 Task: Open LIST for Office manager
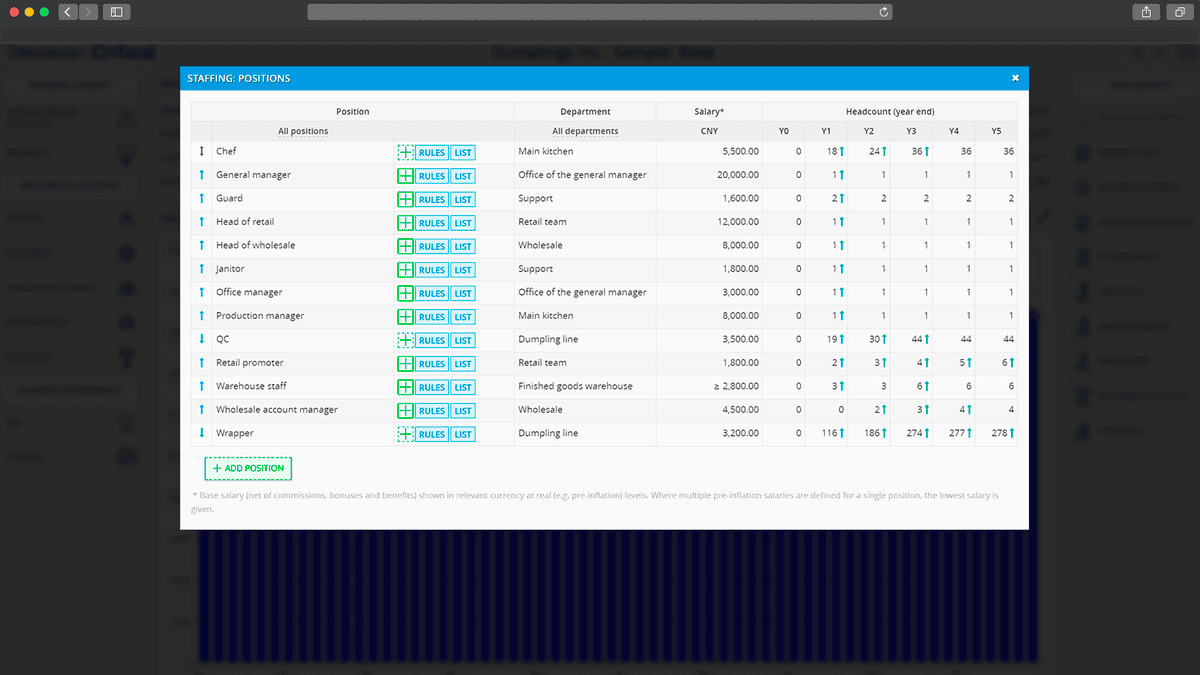tap(462, 293)
